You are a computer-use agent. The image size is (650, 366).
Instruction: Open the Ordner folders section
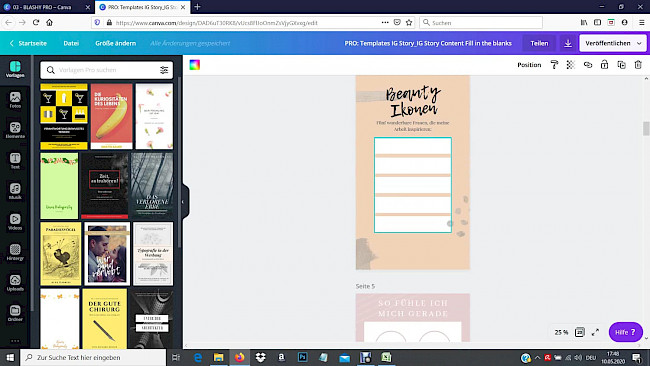[15, 313]
